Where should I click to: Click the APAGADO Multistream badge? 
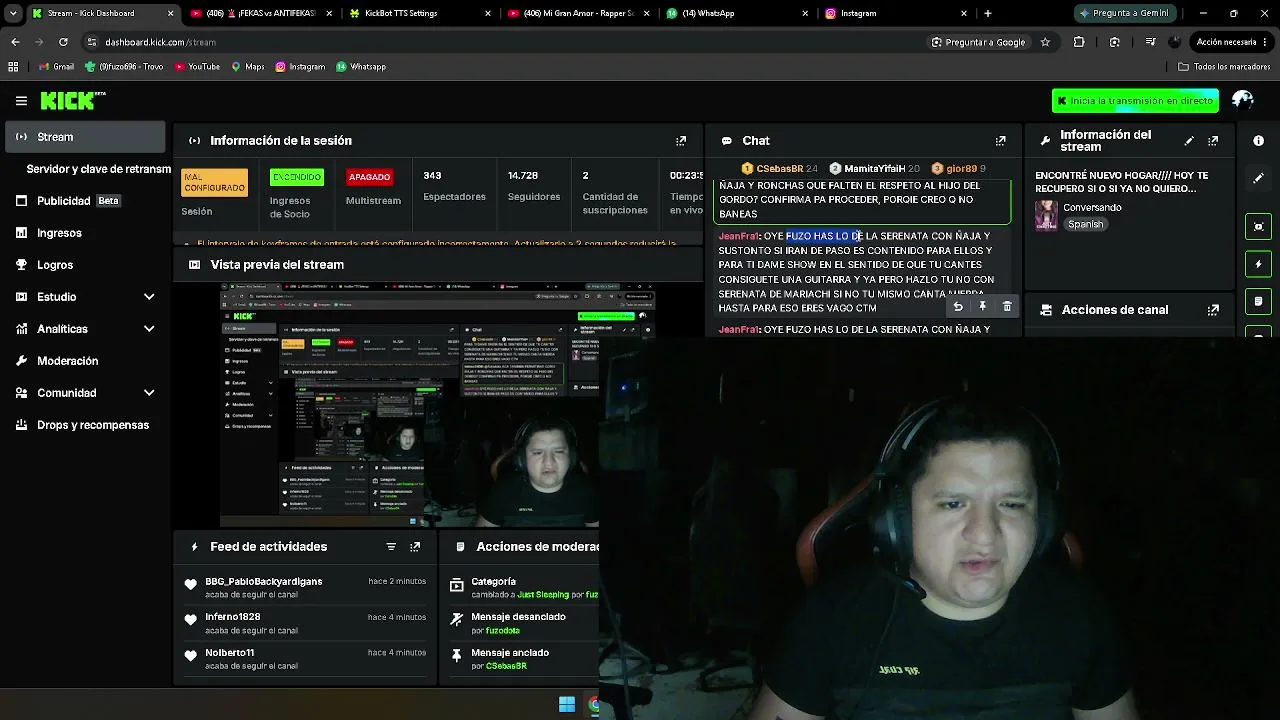click(369, 177)
